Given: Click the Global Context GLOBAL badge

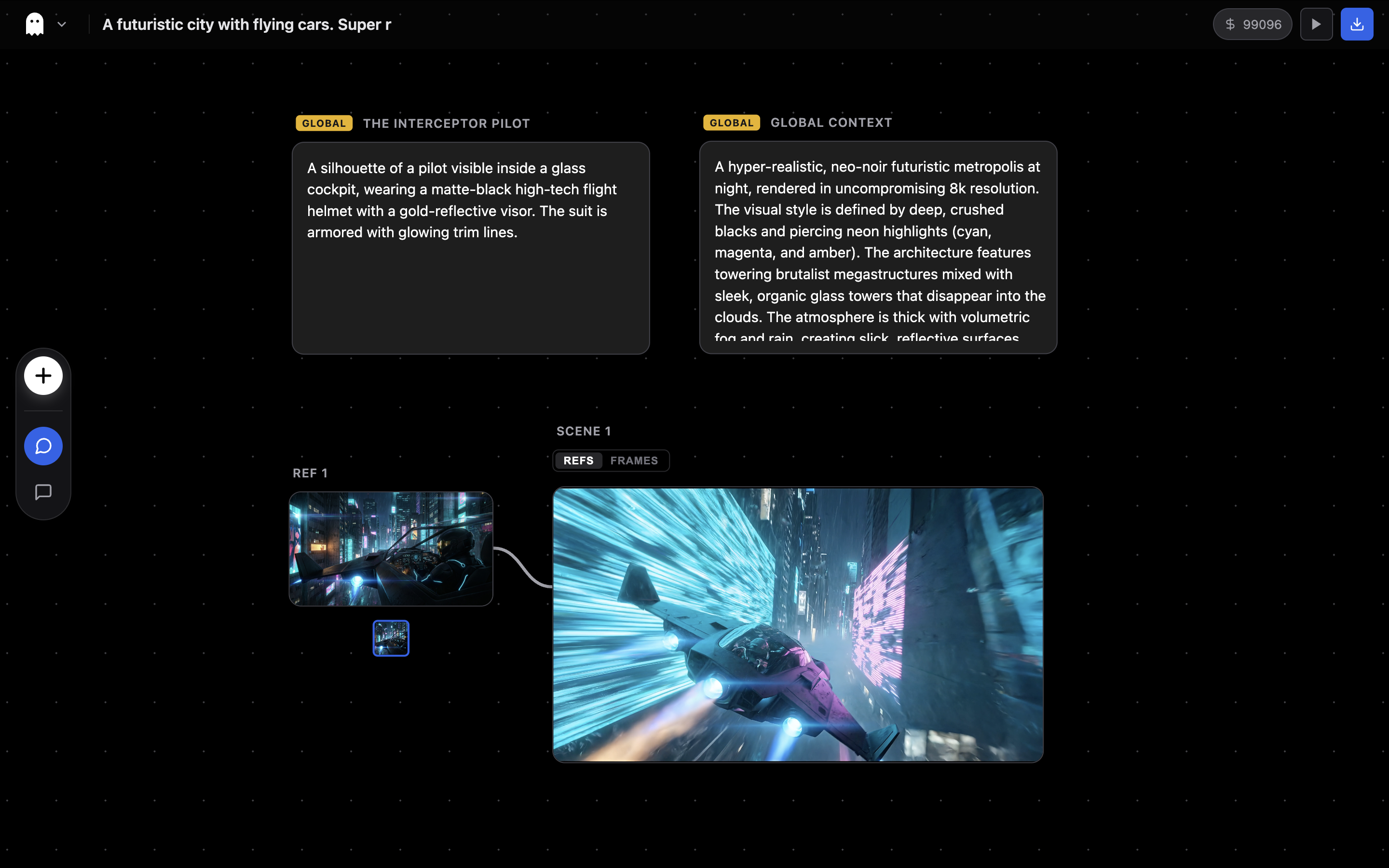Looking at the screenshot, I should tap(731, 123).
